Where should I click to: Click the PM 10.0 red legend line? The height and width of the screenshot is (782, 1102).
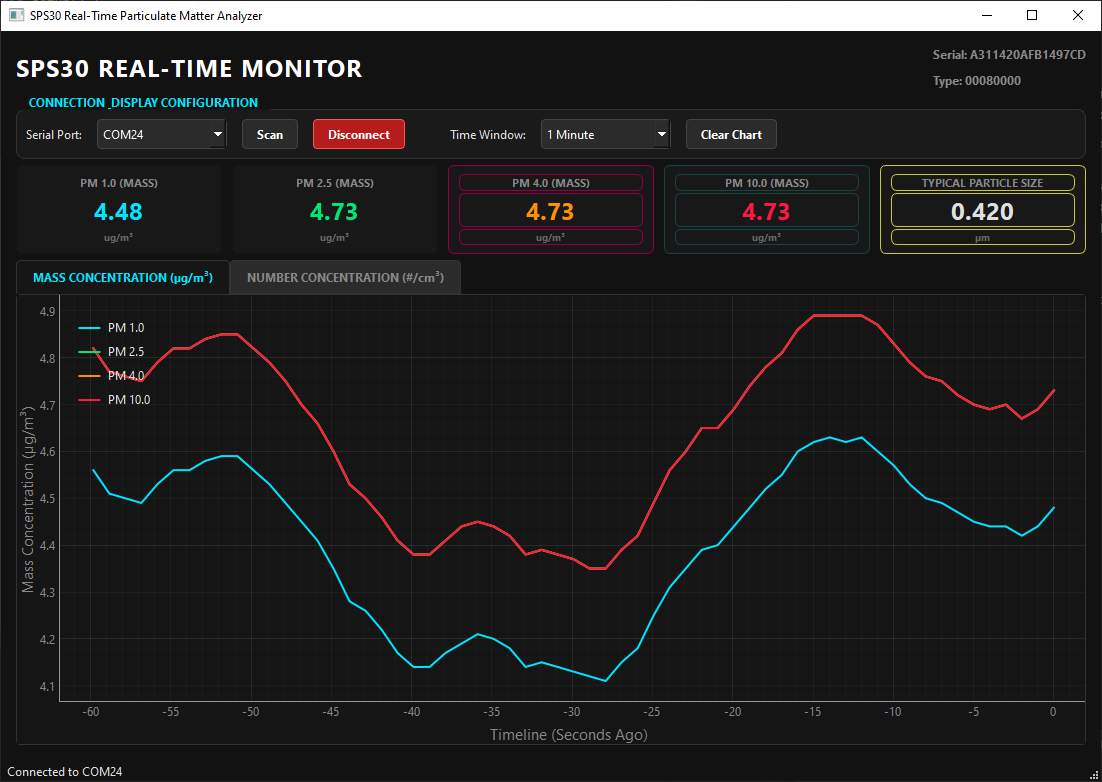click(x=89, y=400)
